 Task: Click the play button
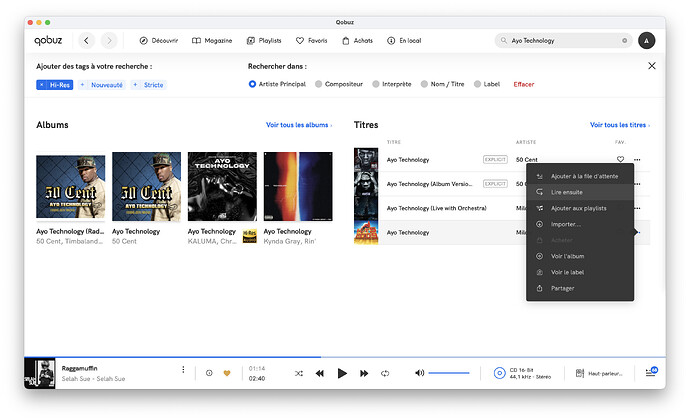(342, 373)
